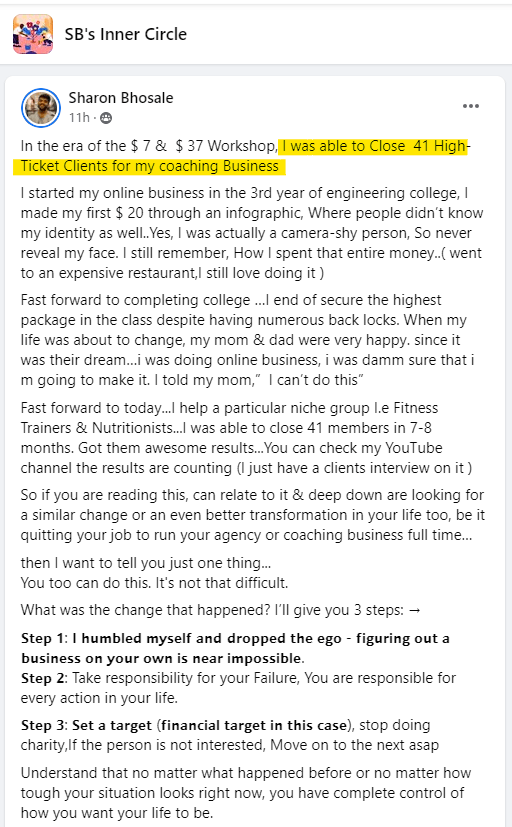Click the paragraph starting "Understand that no matter"

[246, 793]
